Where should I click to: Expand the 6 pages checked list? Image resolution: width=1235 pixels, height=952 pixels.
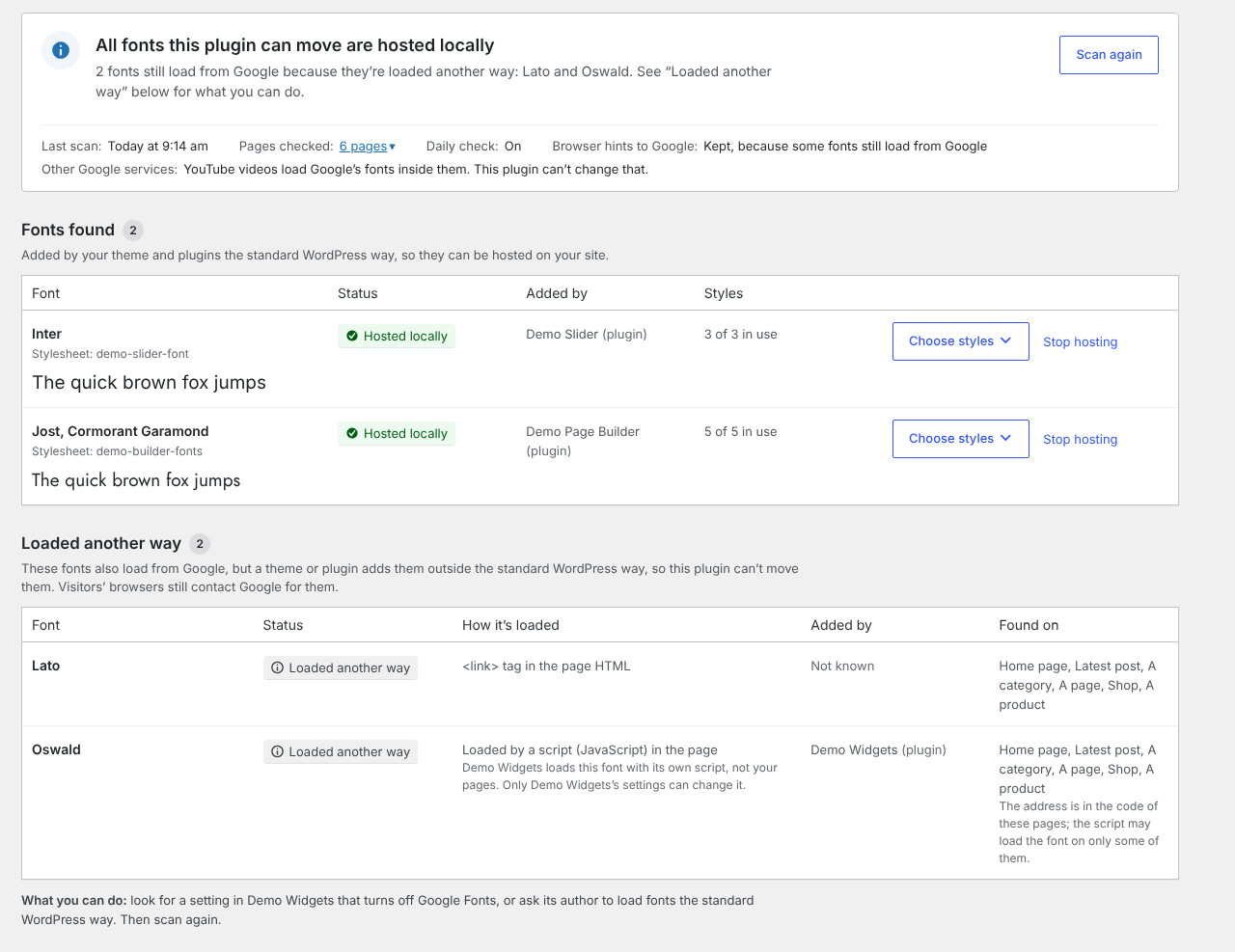[x=368, y=147]
